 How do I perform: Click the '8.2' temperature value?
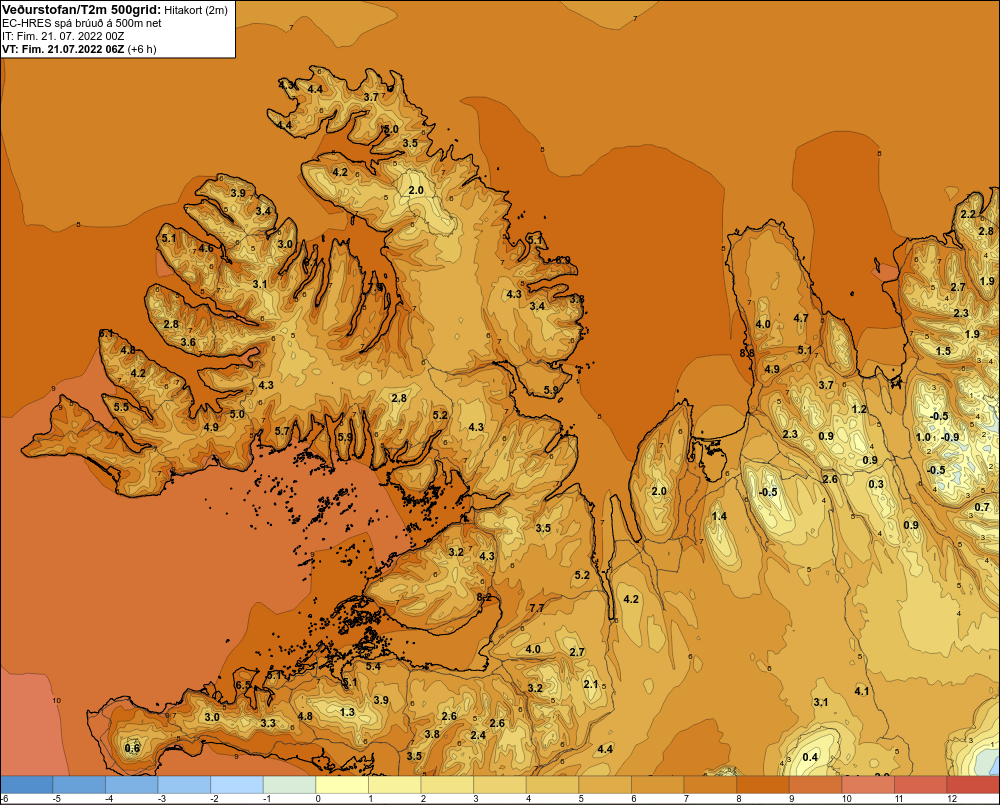click(x=485, y=597)
